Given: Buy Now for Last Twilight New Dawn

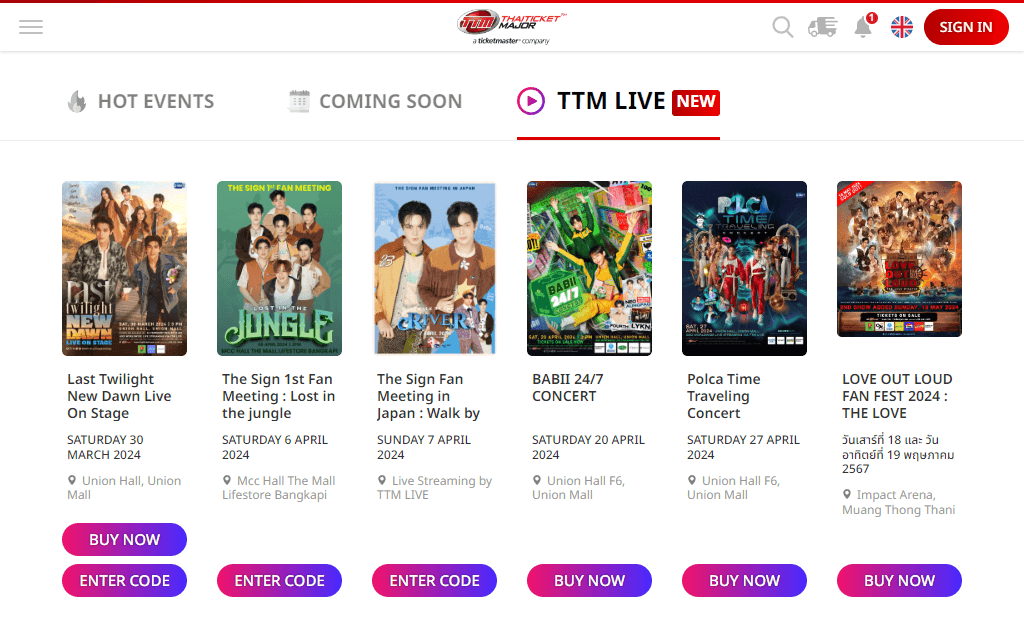Looking at the screenshot, I should 124,539.
